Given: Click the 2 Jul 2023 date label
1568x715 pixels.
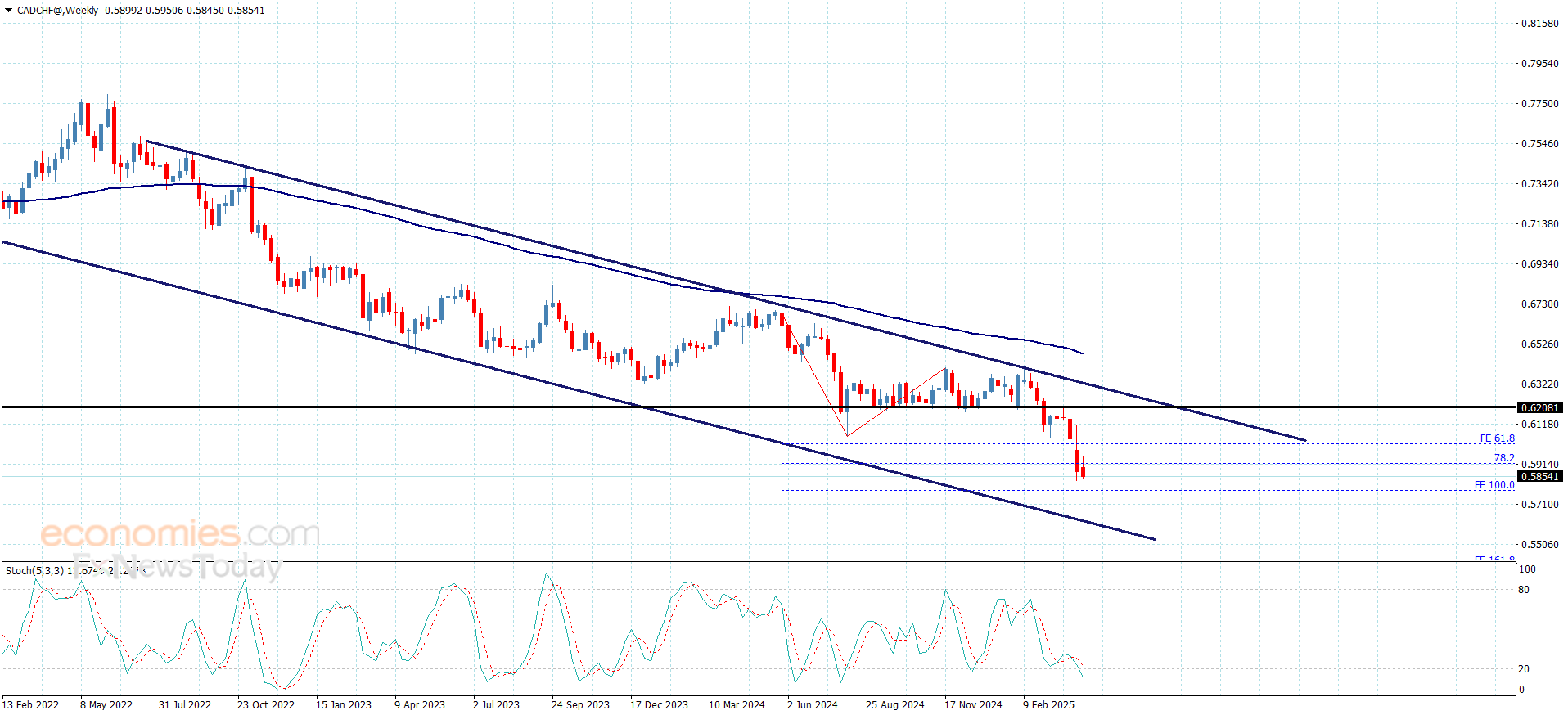Looking at the screenshot, I should tap(496, 705).
